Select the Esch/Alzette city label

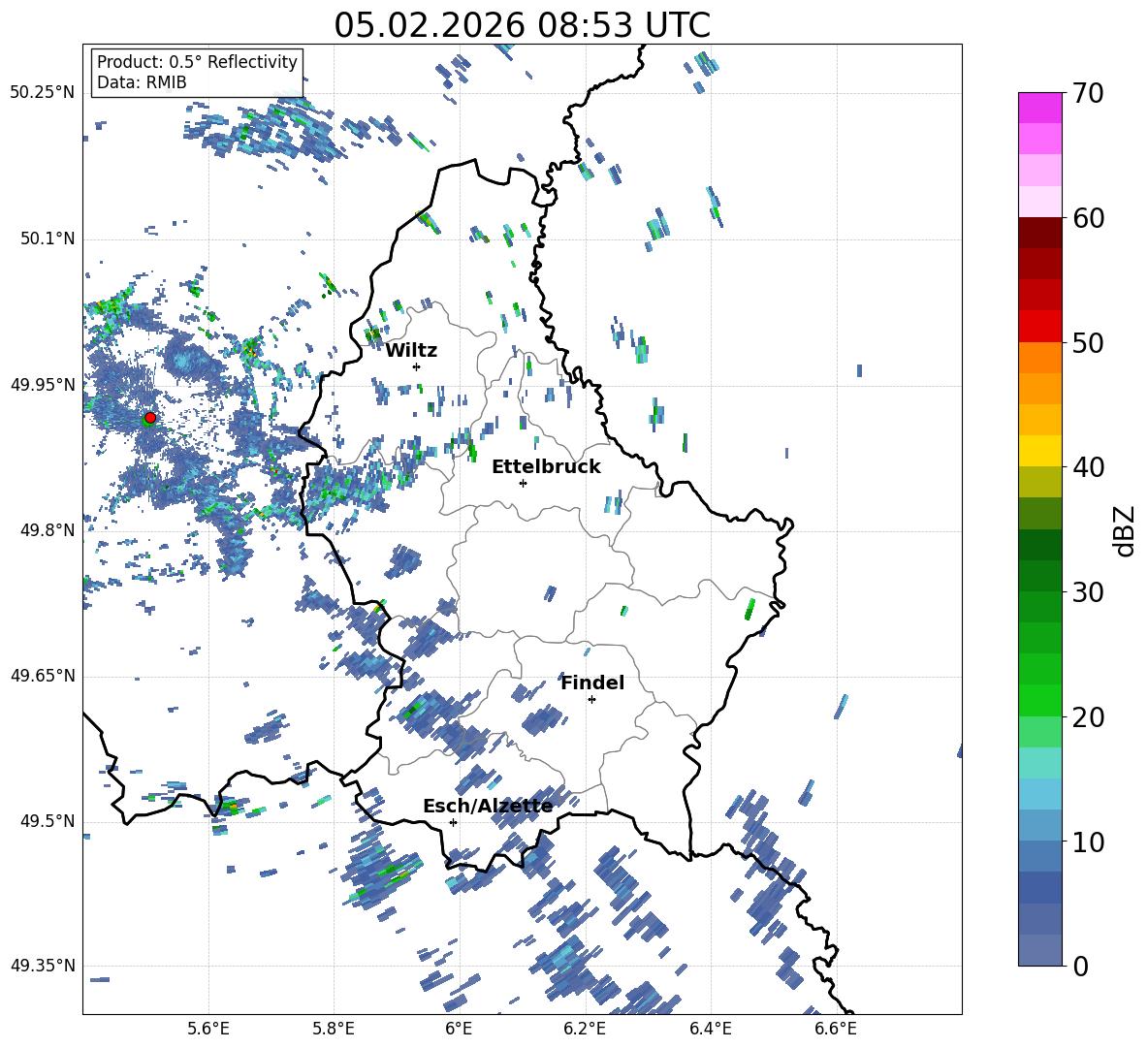pyautogui.click(x=487, y=806)
